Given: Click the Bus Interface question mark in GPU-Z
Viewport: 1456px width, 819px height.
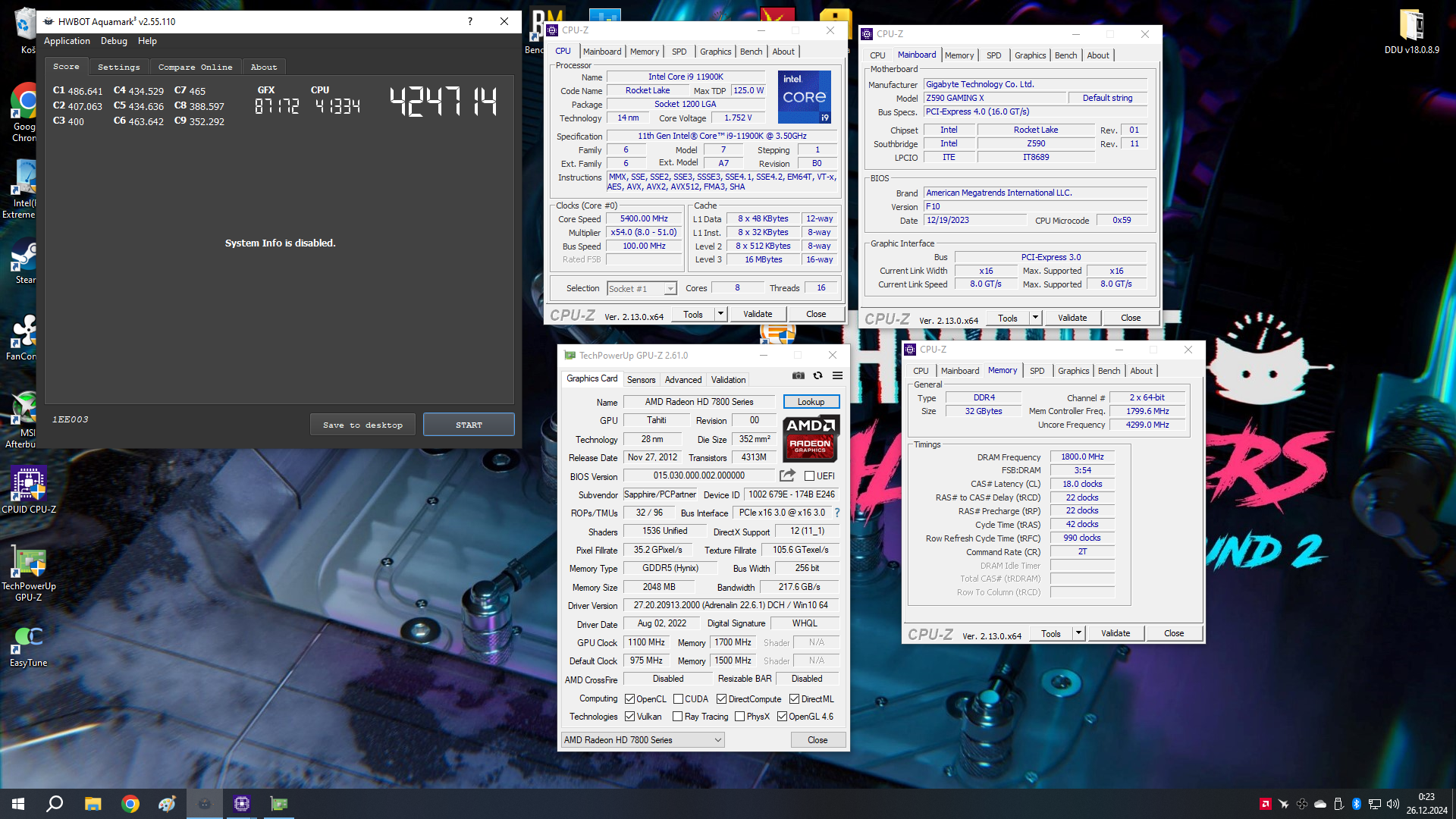Looking at the screenshot, I should point(837,513).
